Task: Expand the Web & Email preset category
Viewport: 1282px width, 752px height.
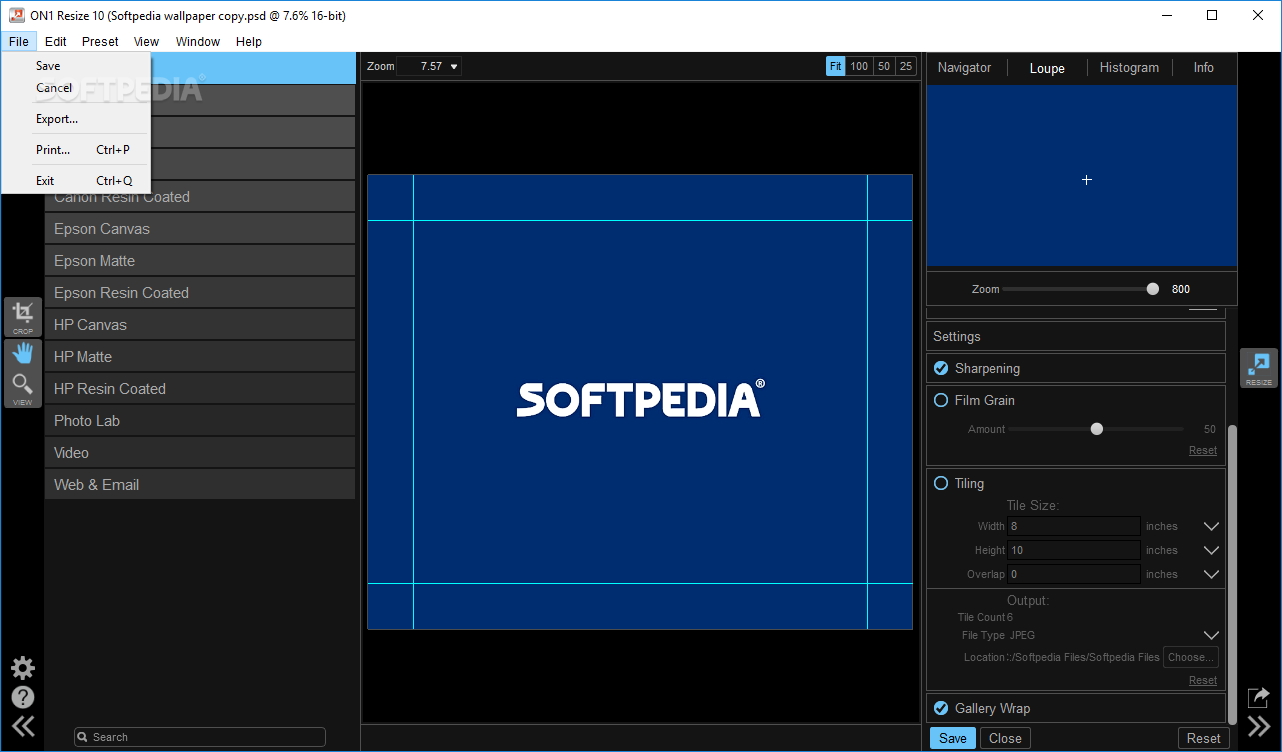Action: click(x=200, y=485)
